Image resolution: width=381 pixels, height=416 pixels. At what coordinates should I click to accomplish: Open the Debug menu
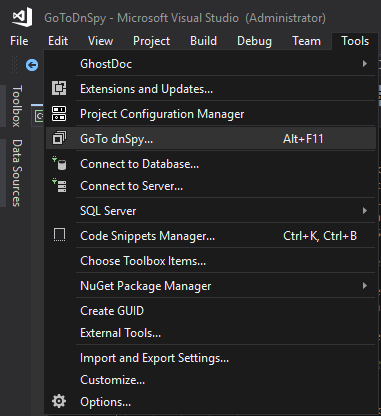coord(254,41)
